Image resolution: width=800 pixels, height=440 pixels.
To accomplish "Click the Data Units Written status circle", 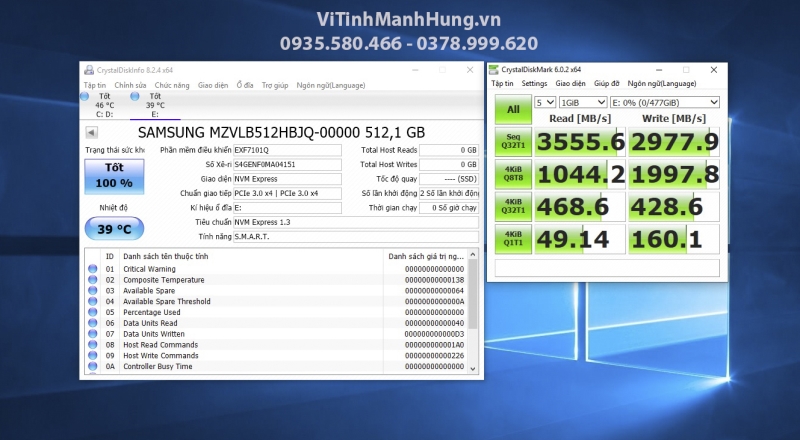I will pyautogui.click(x=92, y=333).
